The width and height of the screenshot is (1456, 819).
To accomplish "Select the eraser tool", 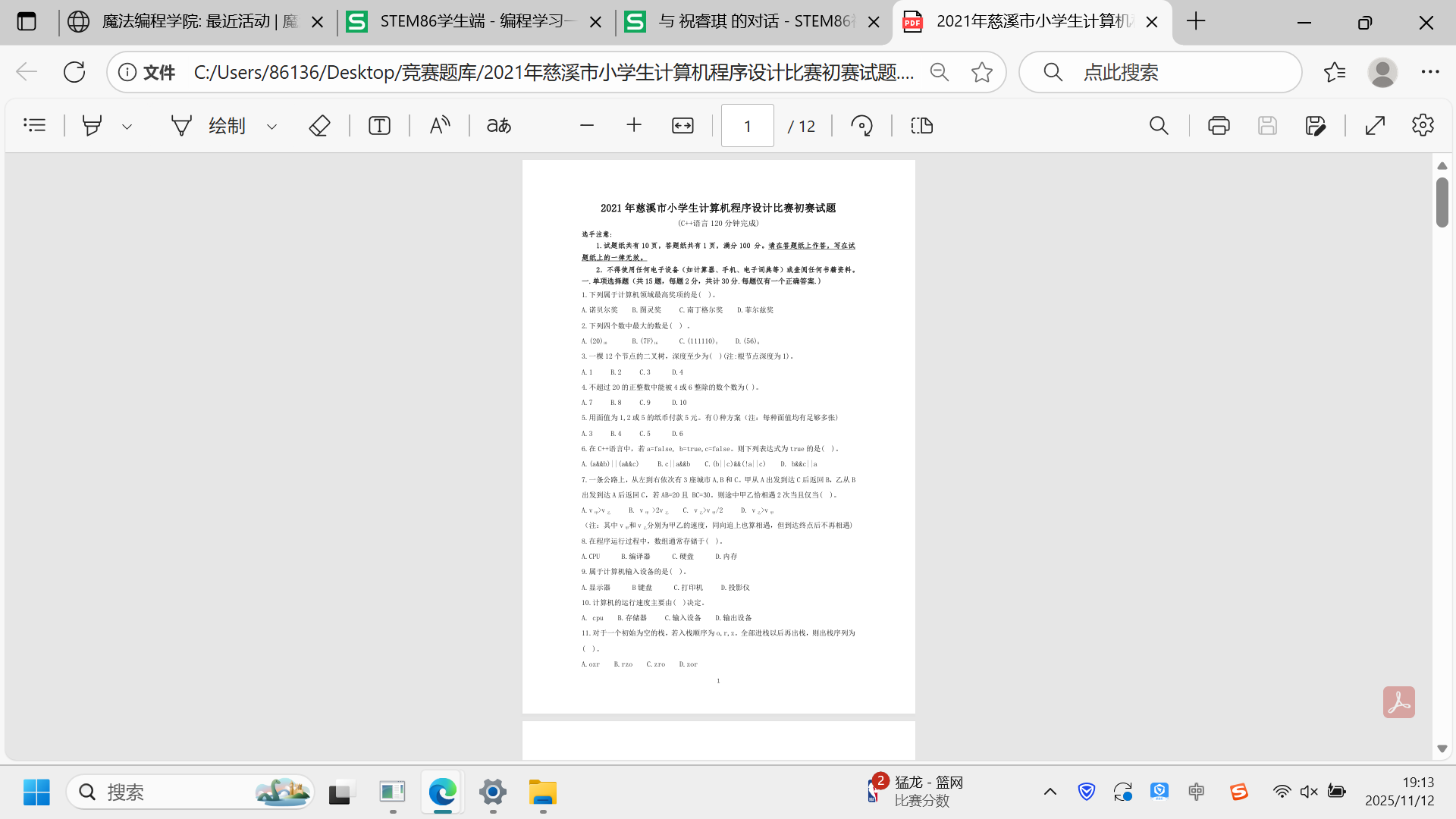I will [319, 125].
